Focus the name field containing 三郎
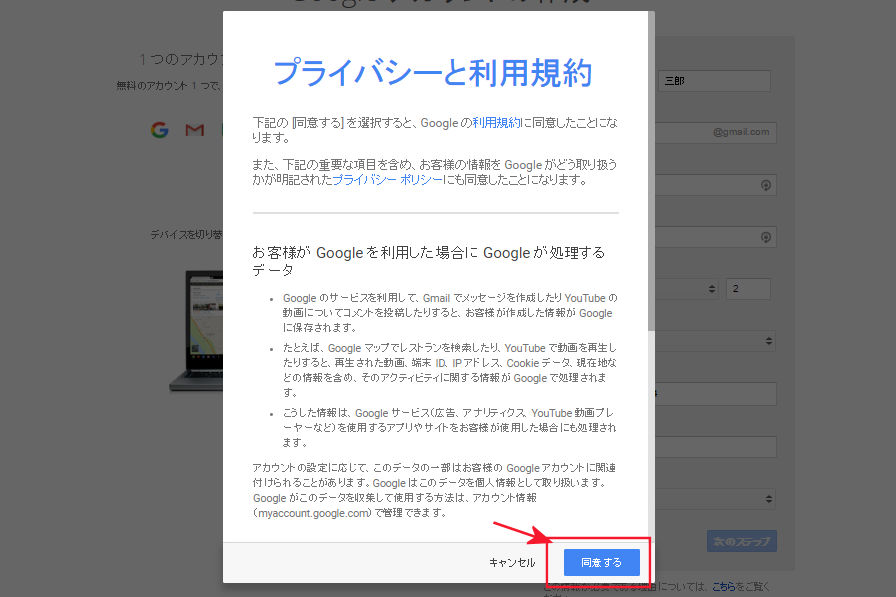 [714, 81]
